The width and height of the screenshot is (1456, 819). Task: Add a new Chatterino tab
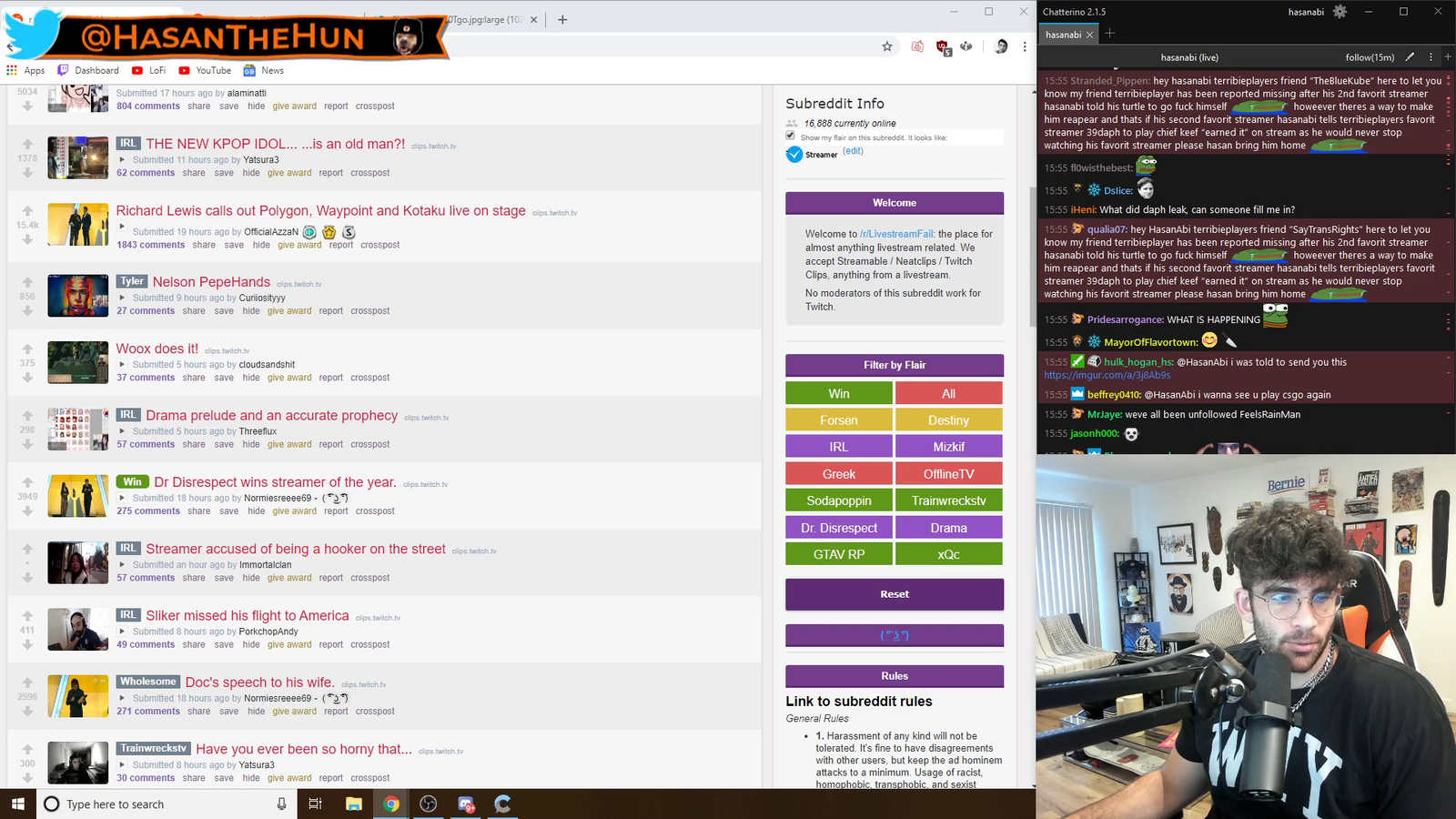click(1110, 34)
